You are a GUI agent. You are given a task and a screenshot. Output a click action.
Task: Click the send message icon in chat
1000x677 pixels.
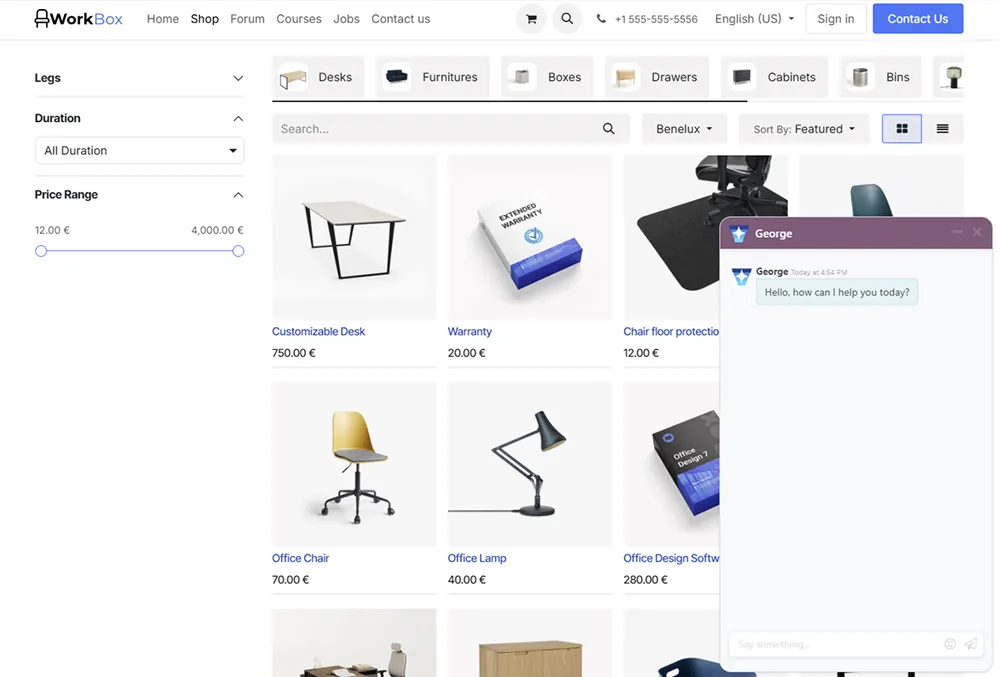pyautogui.click(x=971, y=644)
